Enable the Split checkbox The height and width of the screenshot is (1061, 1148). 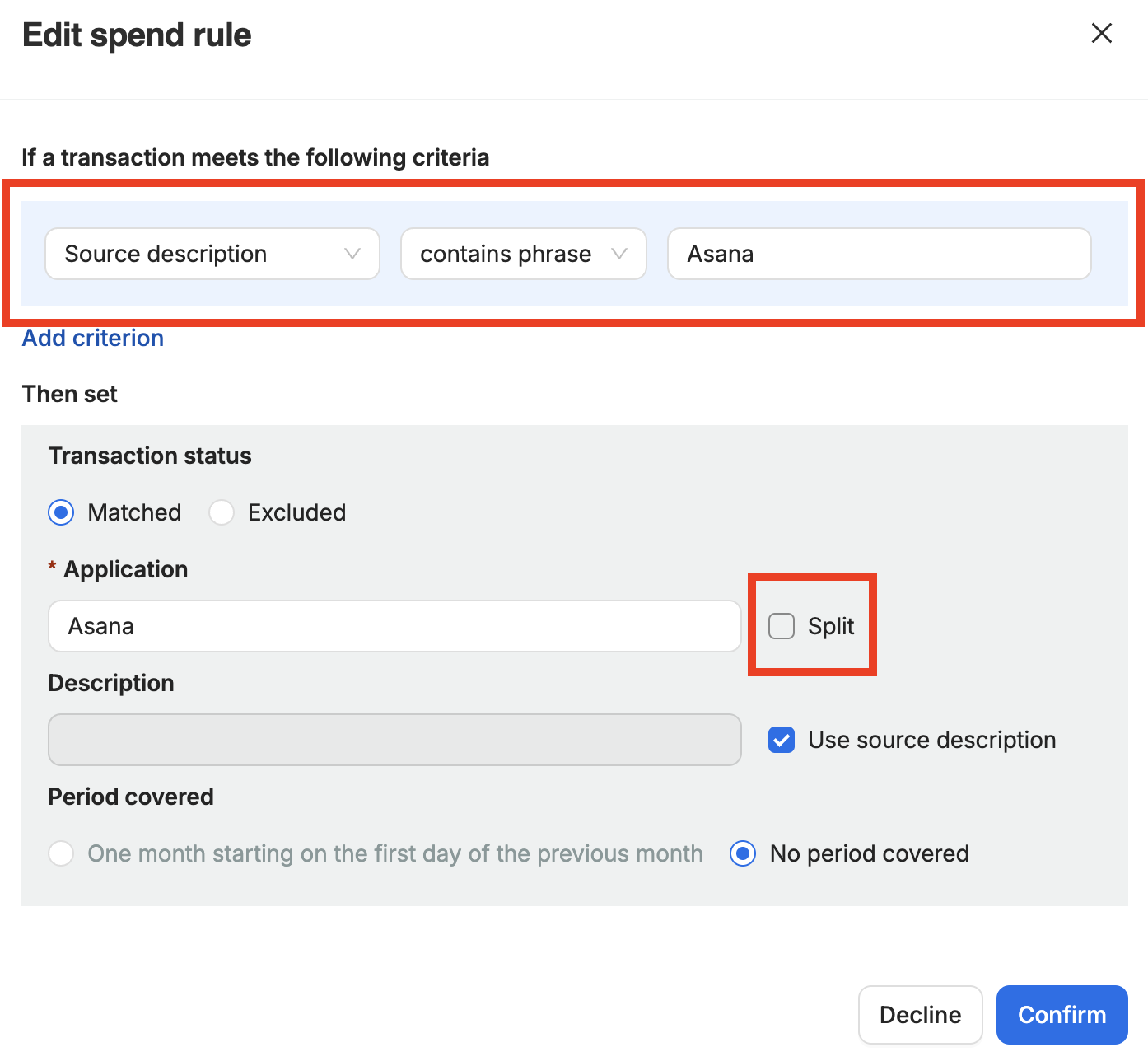[782, 626]
